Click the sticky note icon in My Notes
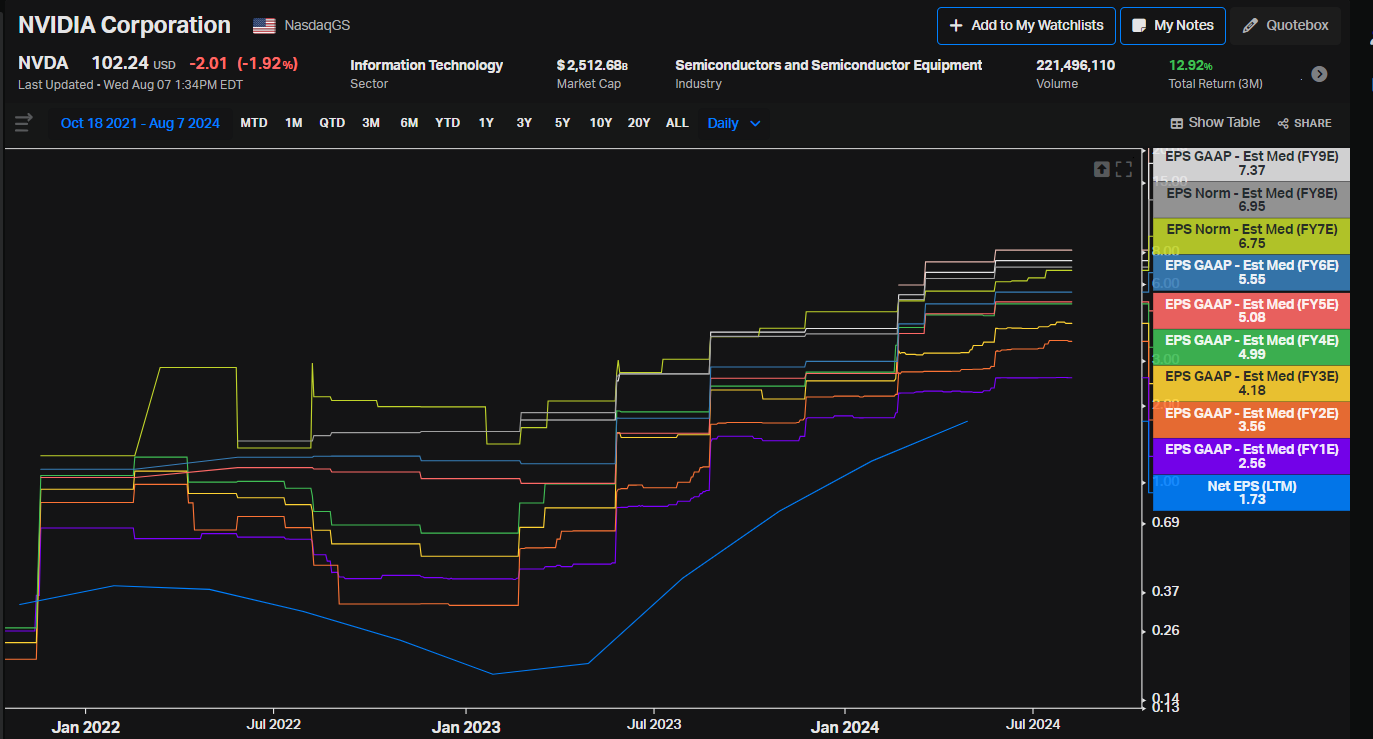1373x739 pixels. click(1139, 25)
